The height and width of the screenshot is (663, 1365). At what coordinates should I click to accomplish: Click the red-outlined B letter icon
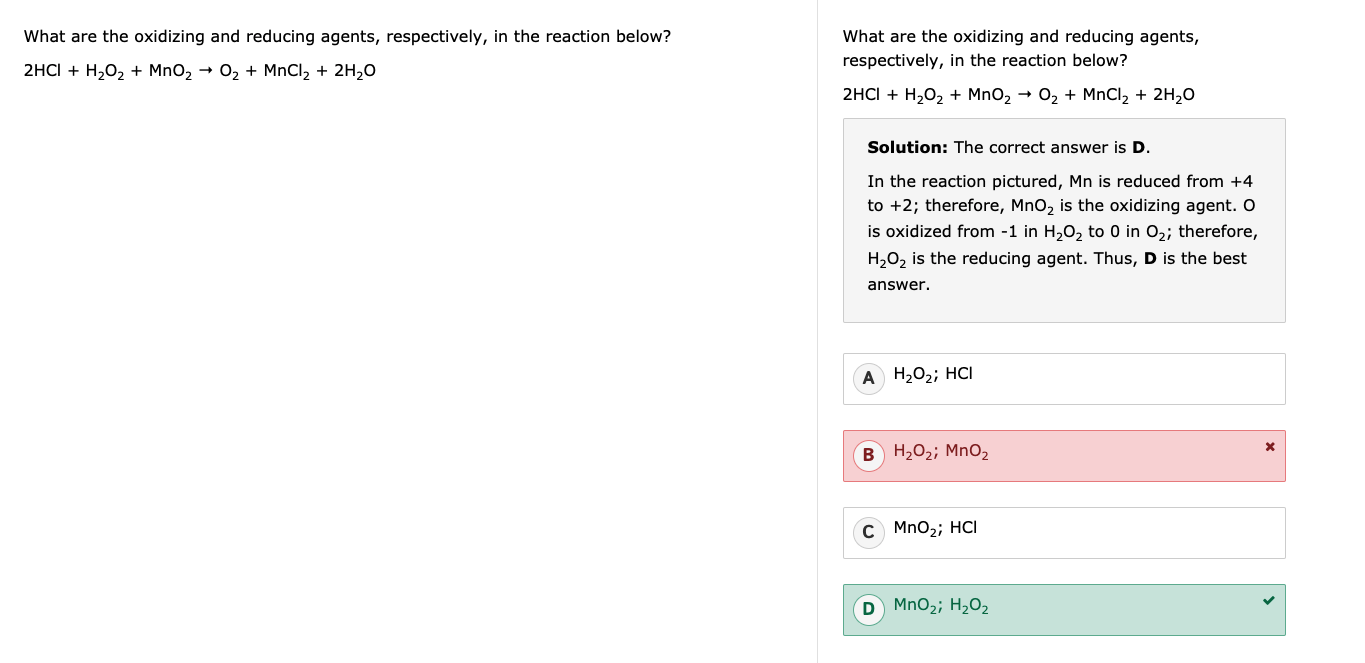pyautogui.click(x=868, y=455)
